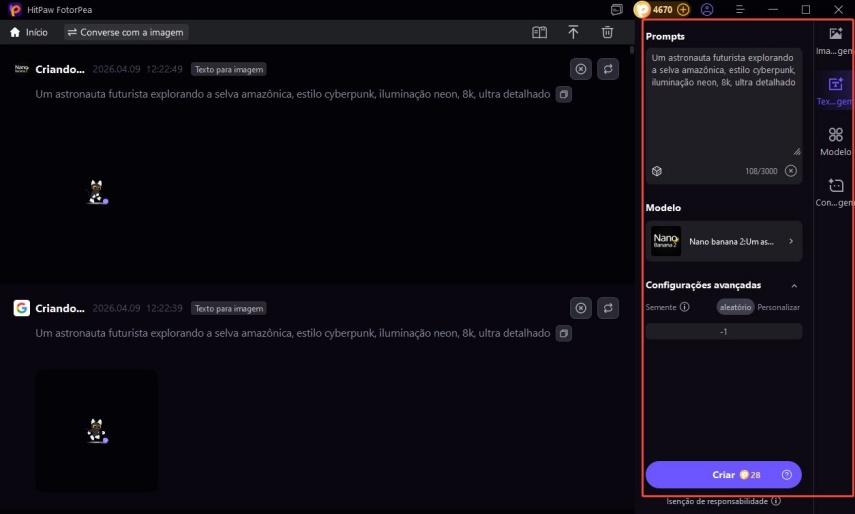Switch to Converse com a imagem

(126, 32)
